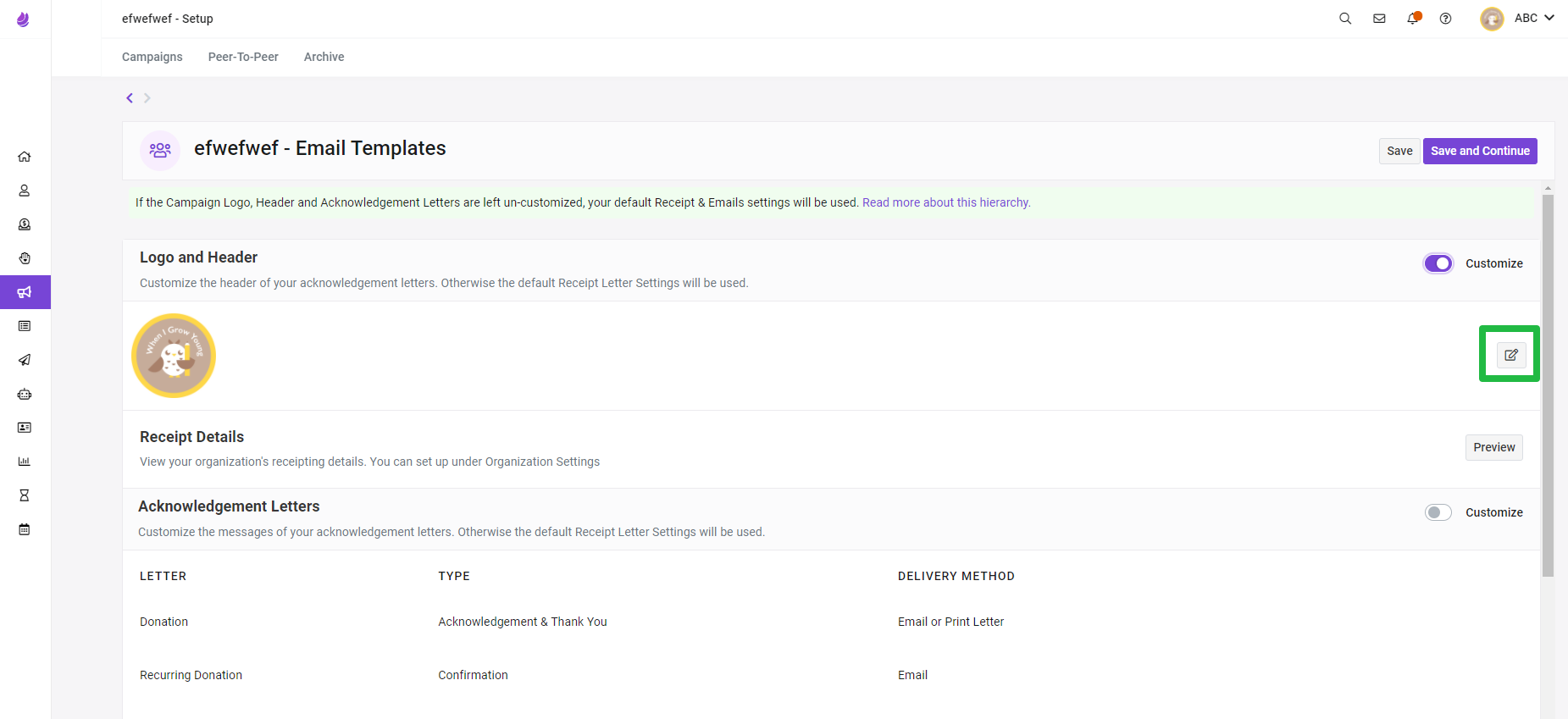
Task: Click the edit logo pencil icon
Action: pyautogui.click(x=1511, y=355)
